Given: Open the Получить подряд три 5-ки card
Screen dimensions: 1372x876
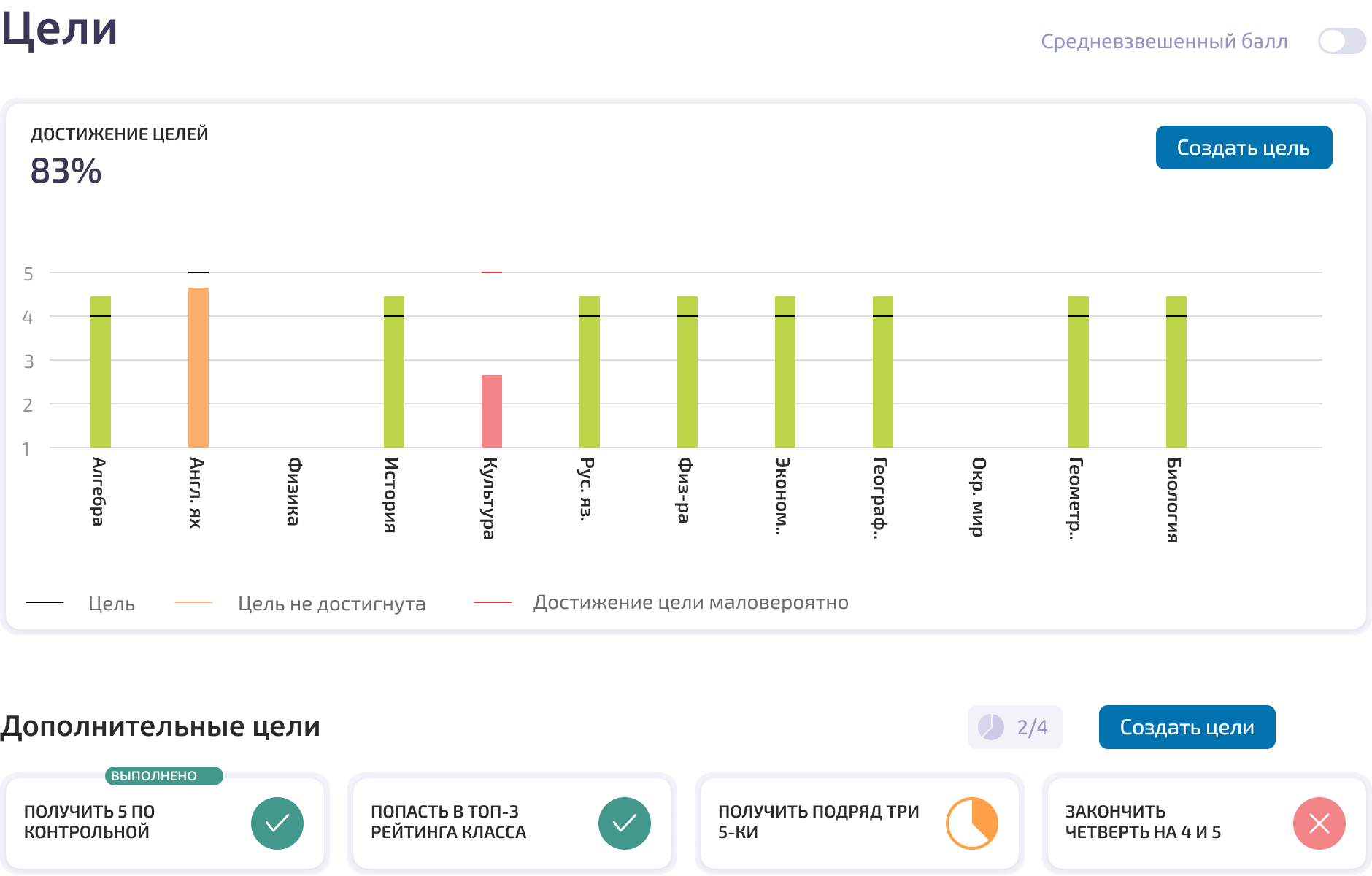Looking at the screenshot, I should (x=860, y=823).
